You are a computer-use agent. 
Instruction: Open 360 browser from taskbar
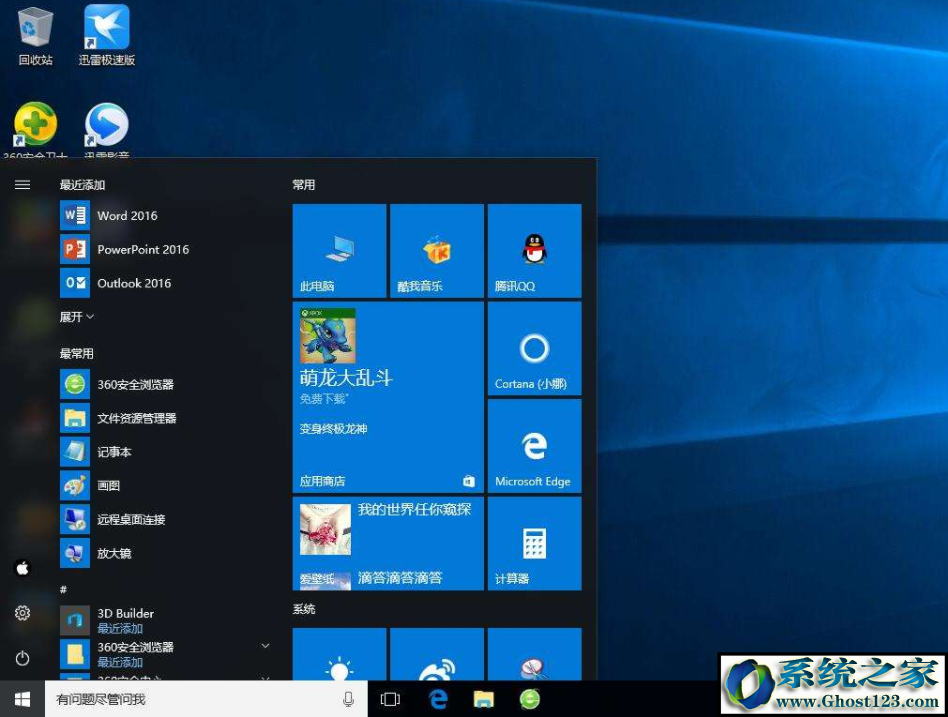click(530, 699)
